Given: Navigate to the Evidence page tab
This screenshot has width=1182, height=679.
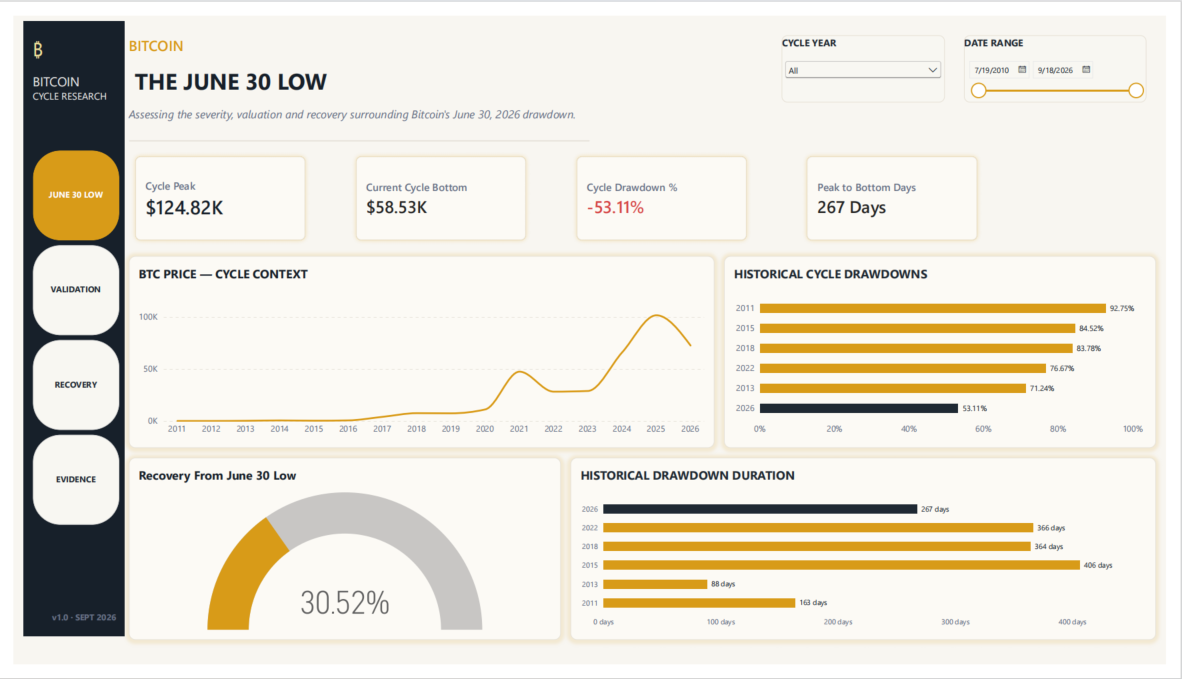Looking at the screenshot, I should pyautogui.click(x=76, y=479).
